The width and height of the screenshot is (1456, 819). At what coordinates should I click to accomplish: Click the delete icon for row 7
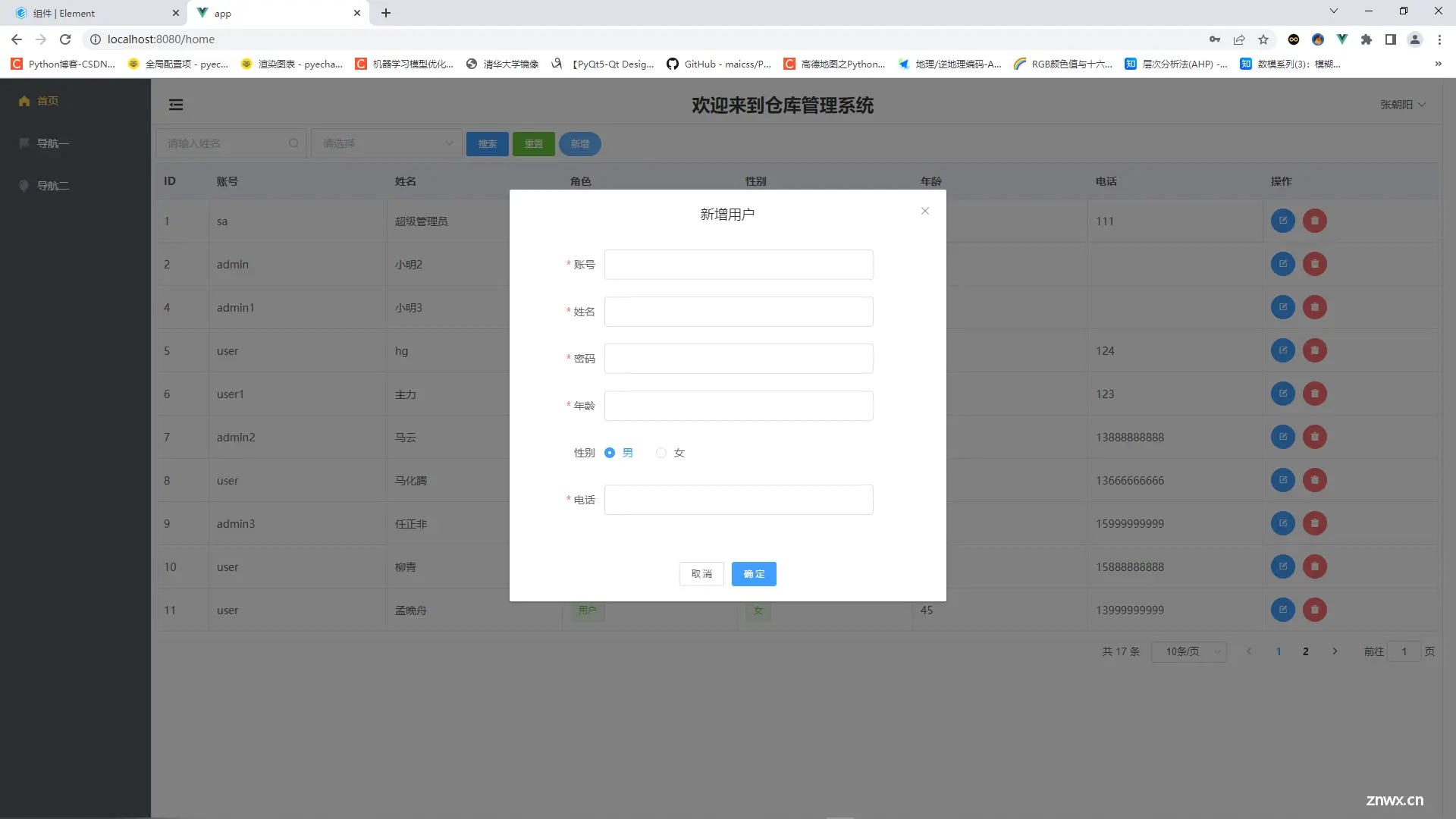click(1313, 437)
